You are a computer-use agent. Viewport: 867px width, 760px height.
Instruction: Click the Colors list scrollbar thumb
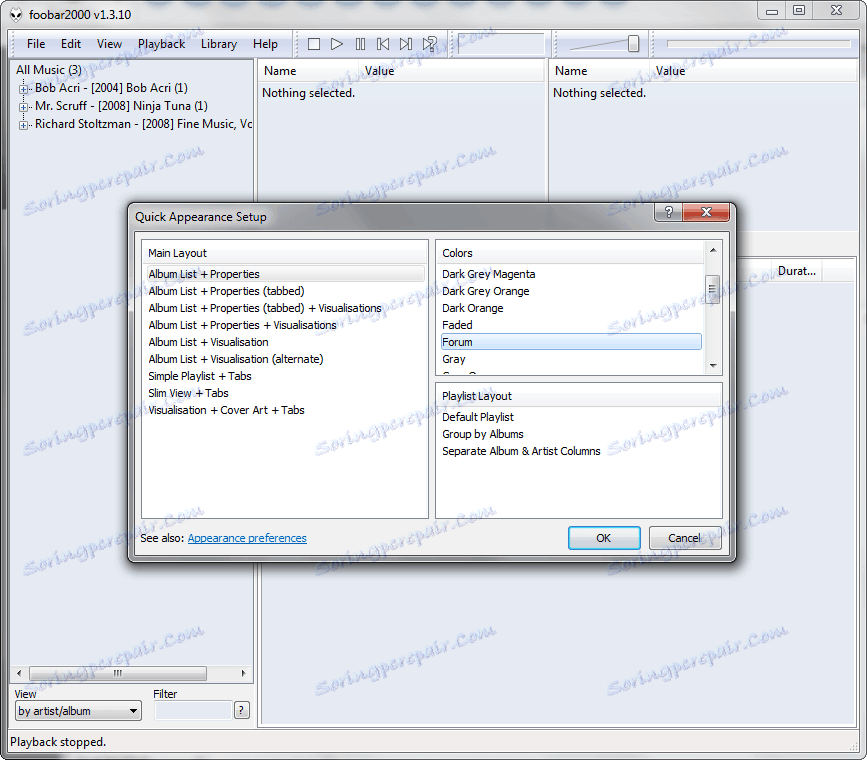pos(713,289)
